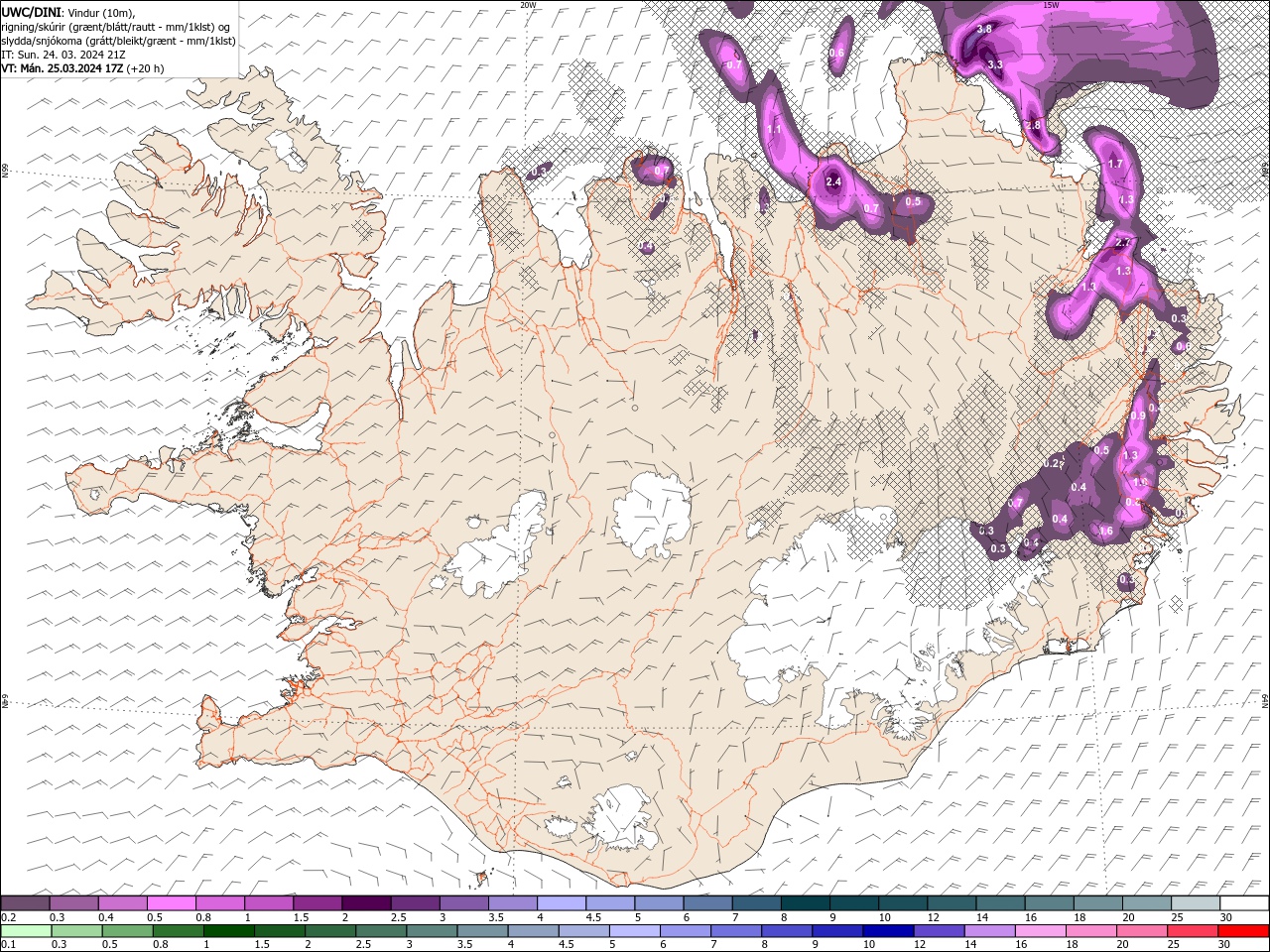Click the 'slydda/snjókoma' legend description line
This screenshot has width=1270, height=952.
coord(118,41)
